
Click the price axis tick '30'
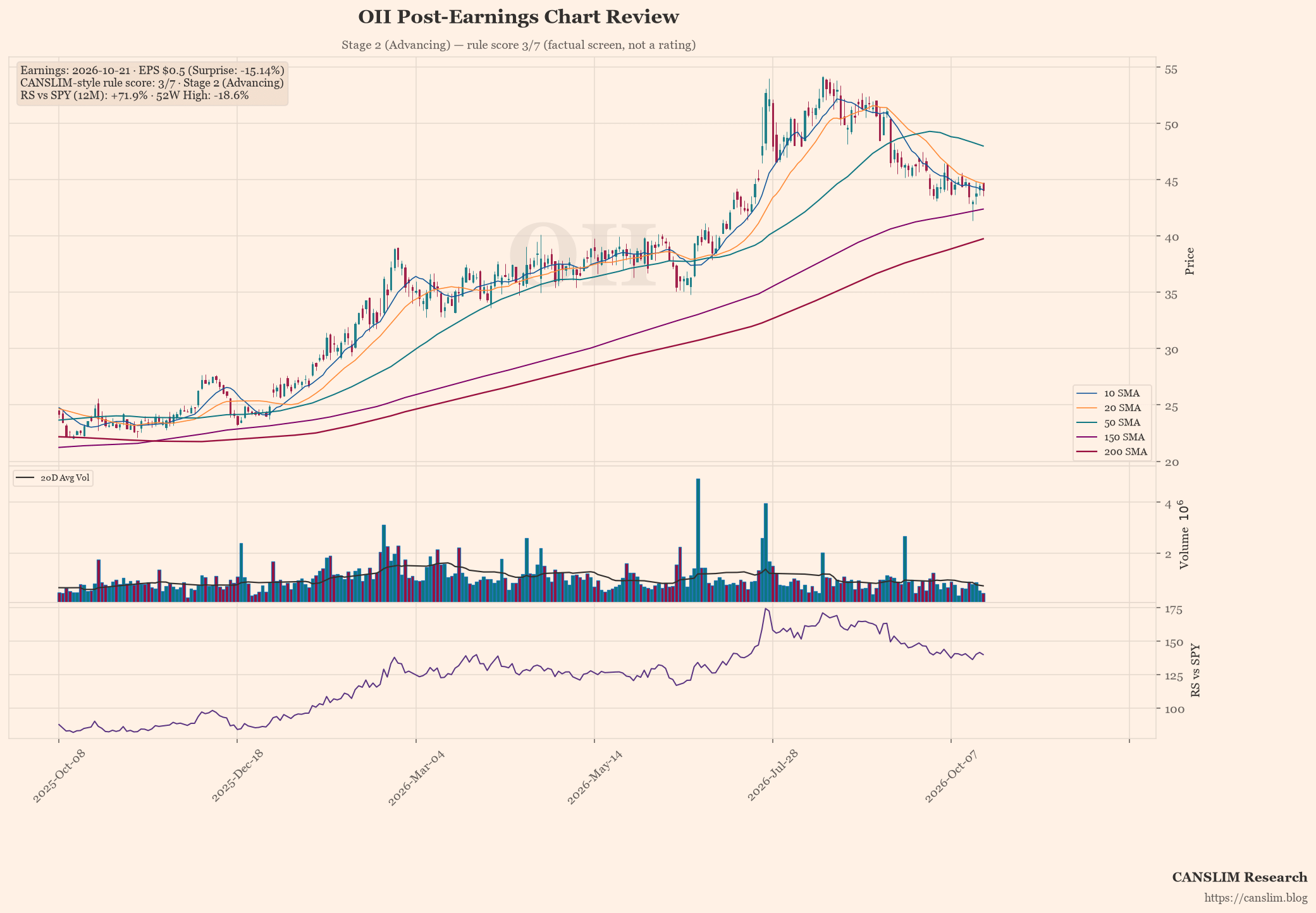[x=1171, y=350]
